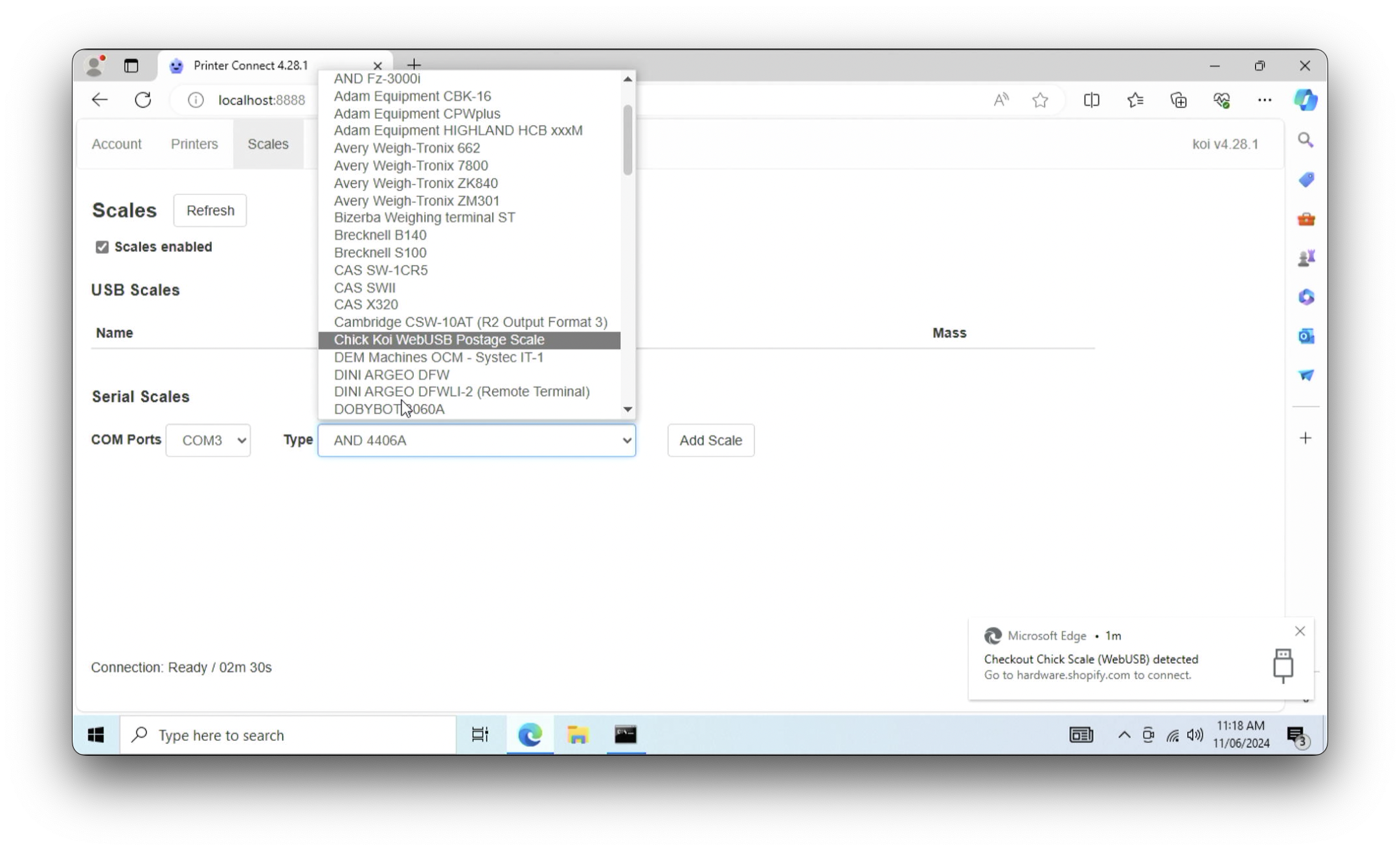Open the Collections icon in Edge toolbar
The height and width of the screenshot is (851, 1400).
click(x=1179, y=100)
